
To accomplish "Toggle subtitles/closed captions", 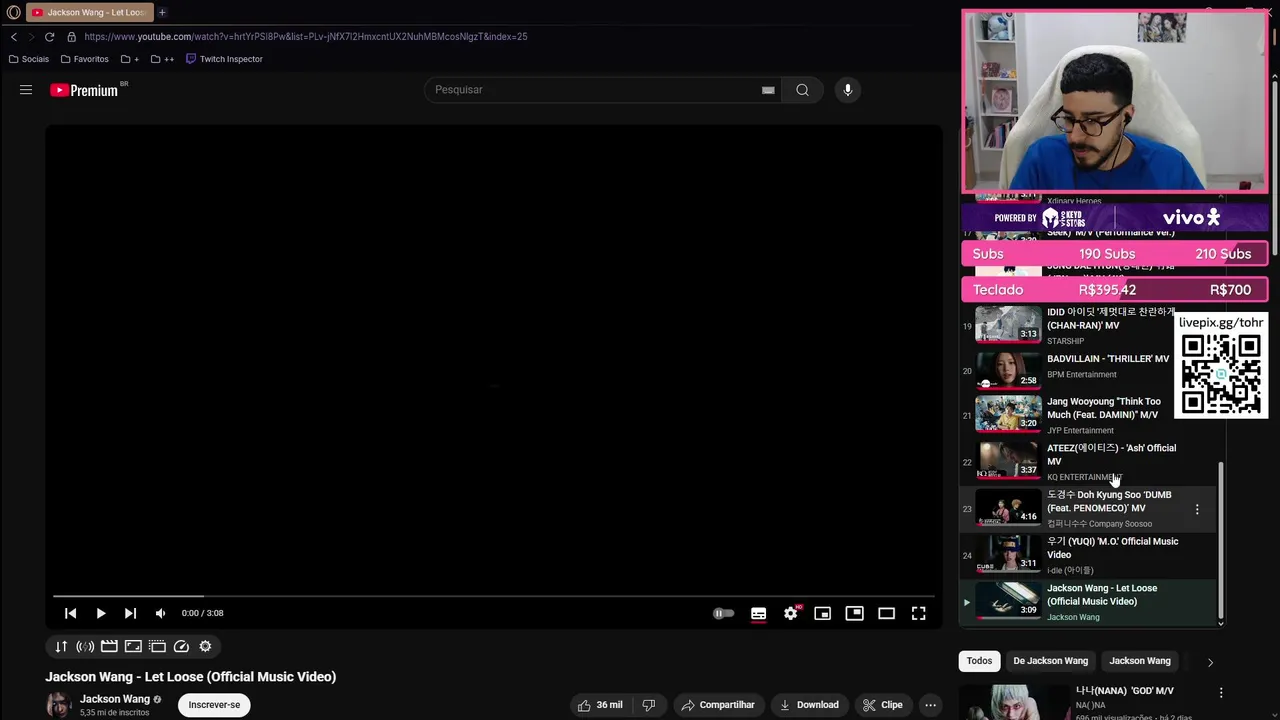I will tap(759, 613).
